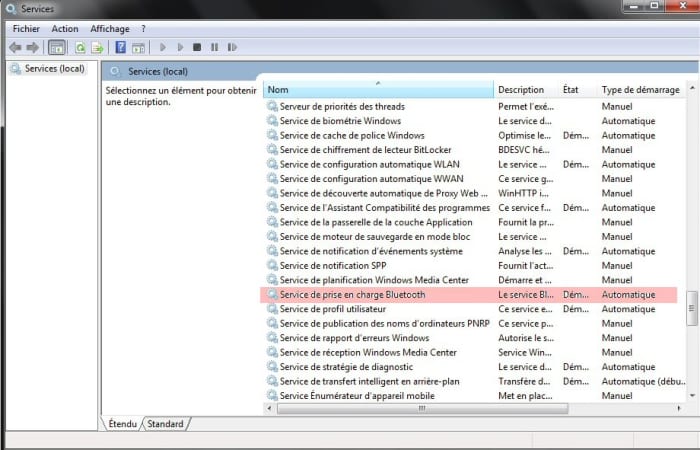Click 'WinHTTP i...' description cell
Viewport: 700px width, 450px height.
[523, 193]
